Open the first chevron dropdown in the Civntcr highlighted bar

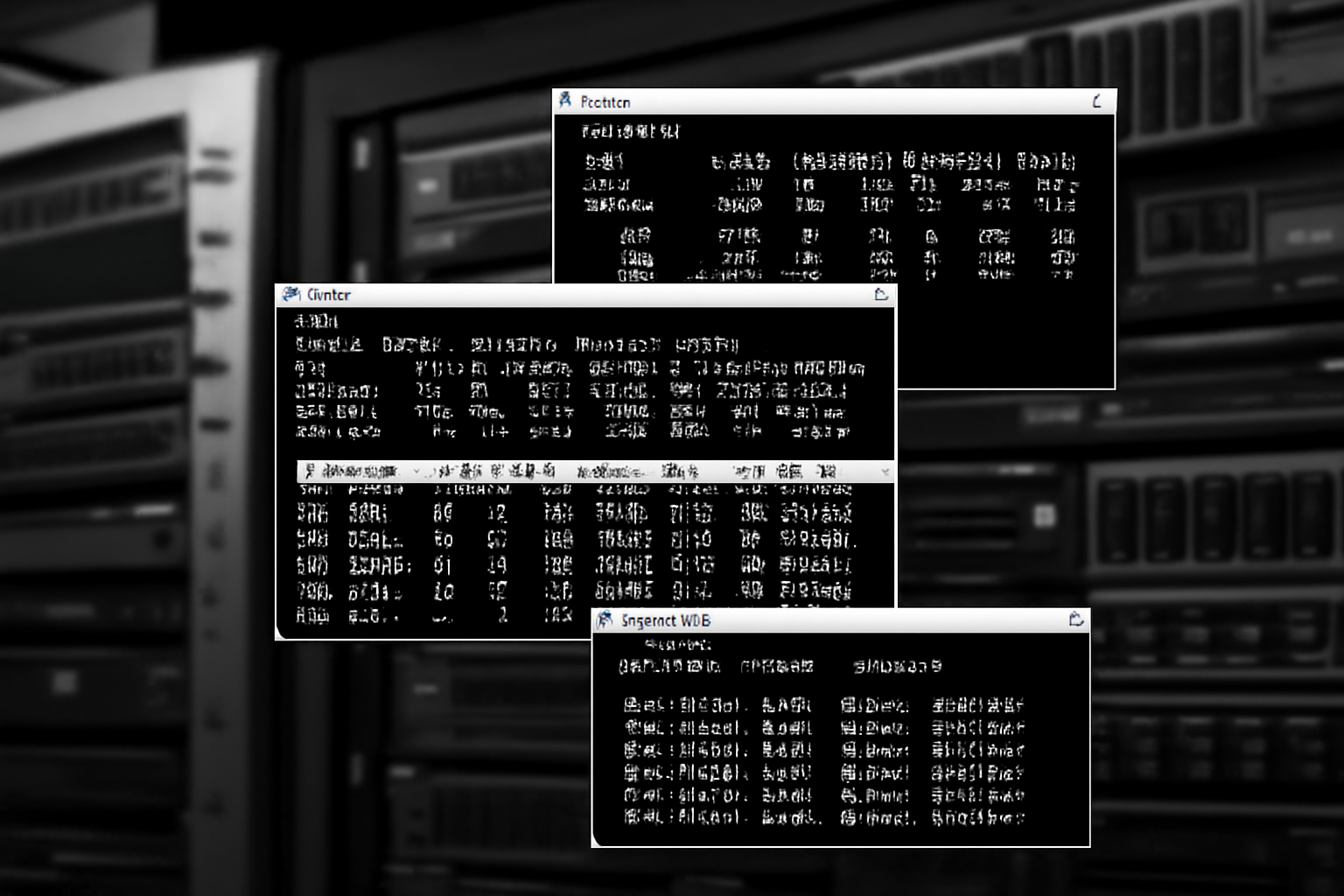(416, 472)
